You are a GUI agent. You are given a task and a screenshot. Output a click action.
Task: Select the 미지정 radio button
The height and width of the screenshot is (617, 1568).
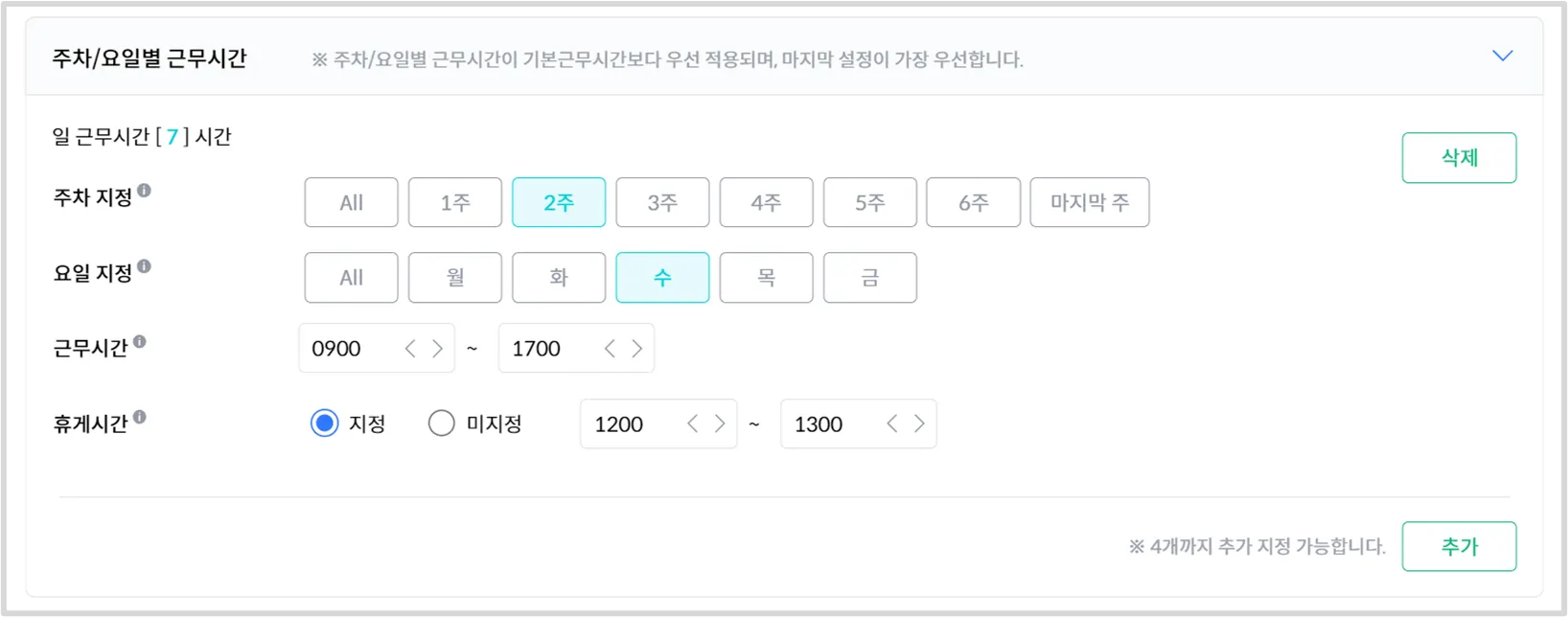tap(441, 423)
